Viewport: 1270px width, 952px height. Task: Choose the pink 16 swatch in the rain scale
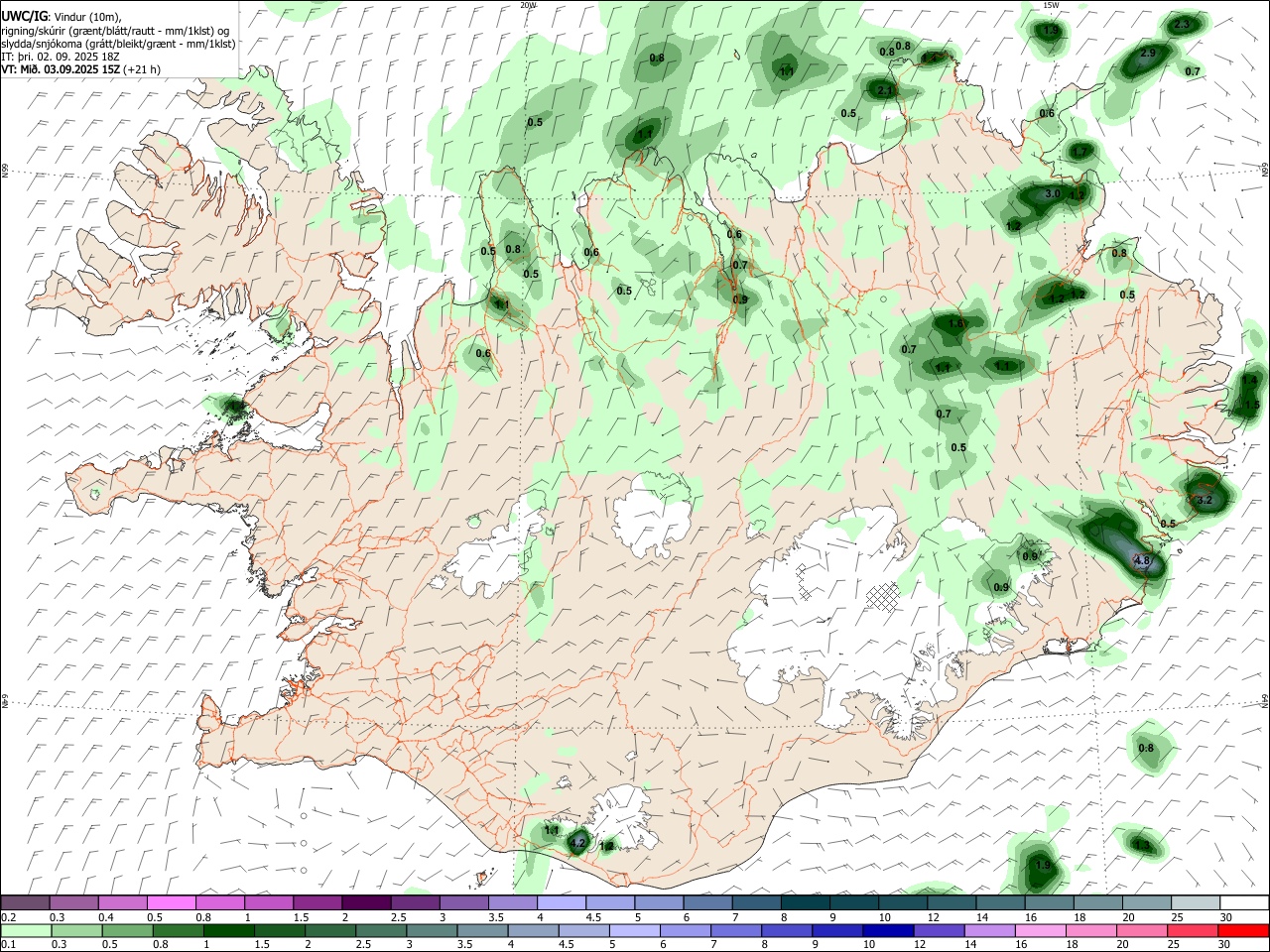pyautogui.click(x=1041, y=931)
